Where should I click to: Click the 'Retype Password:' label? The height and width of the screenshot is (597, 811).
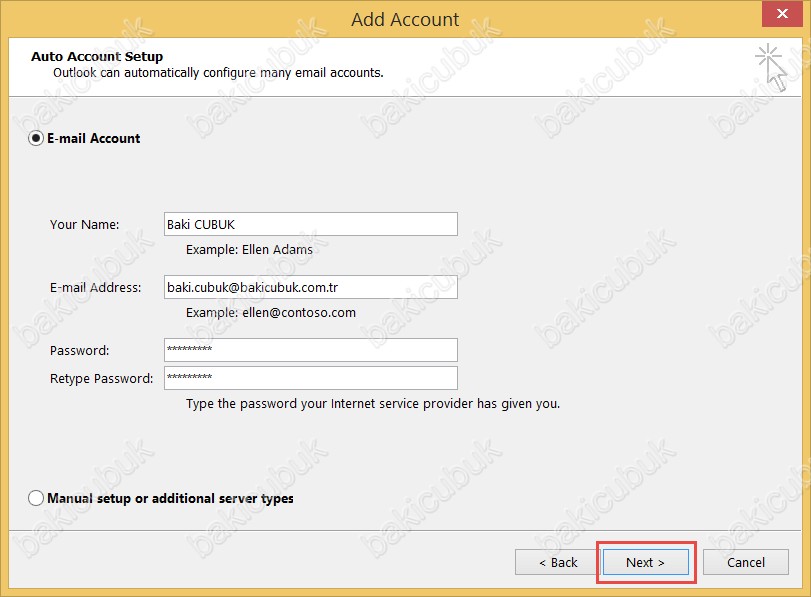tap(101, 379)
